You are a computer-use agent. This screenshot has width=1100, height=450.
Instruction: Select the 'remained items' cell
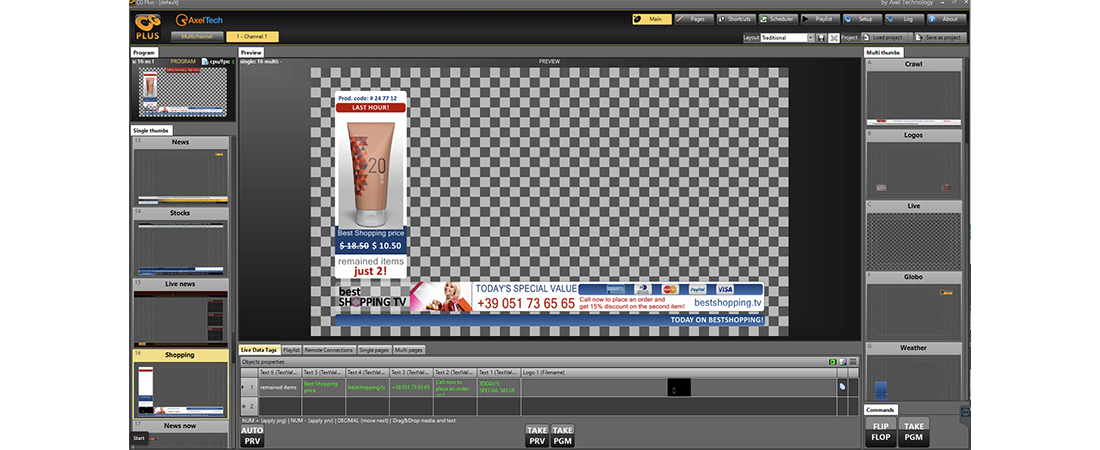tap(280, 388)
